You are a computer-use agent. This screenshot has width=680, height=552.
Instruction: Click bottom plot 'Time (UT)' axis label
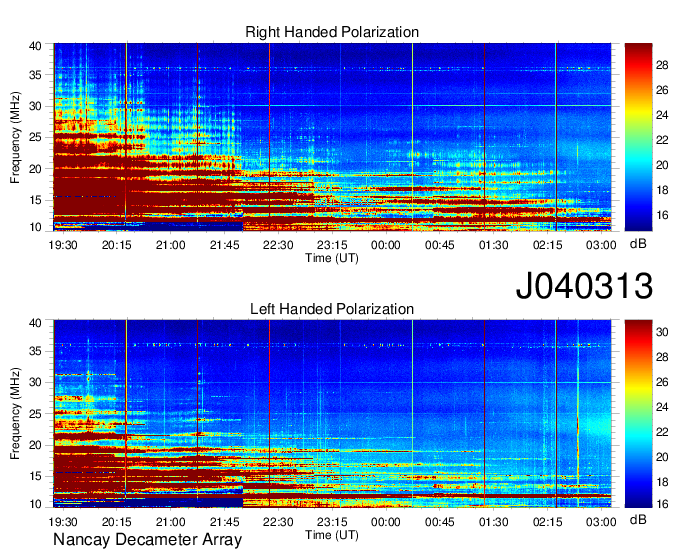tap(332, 535)
